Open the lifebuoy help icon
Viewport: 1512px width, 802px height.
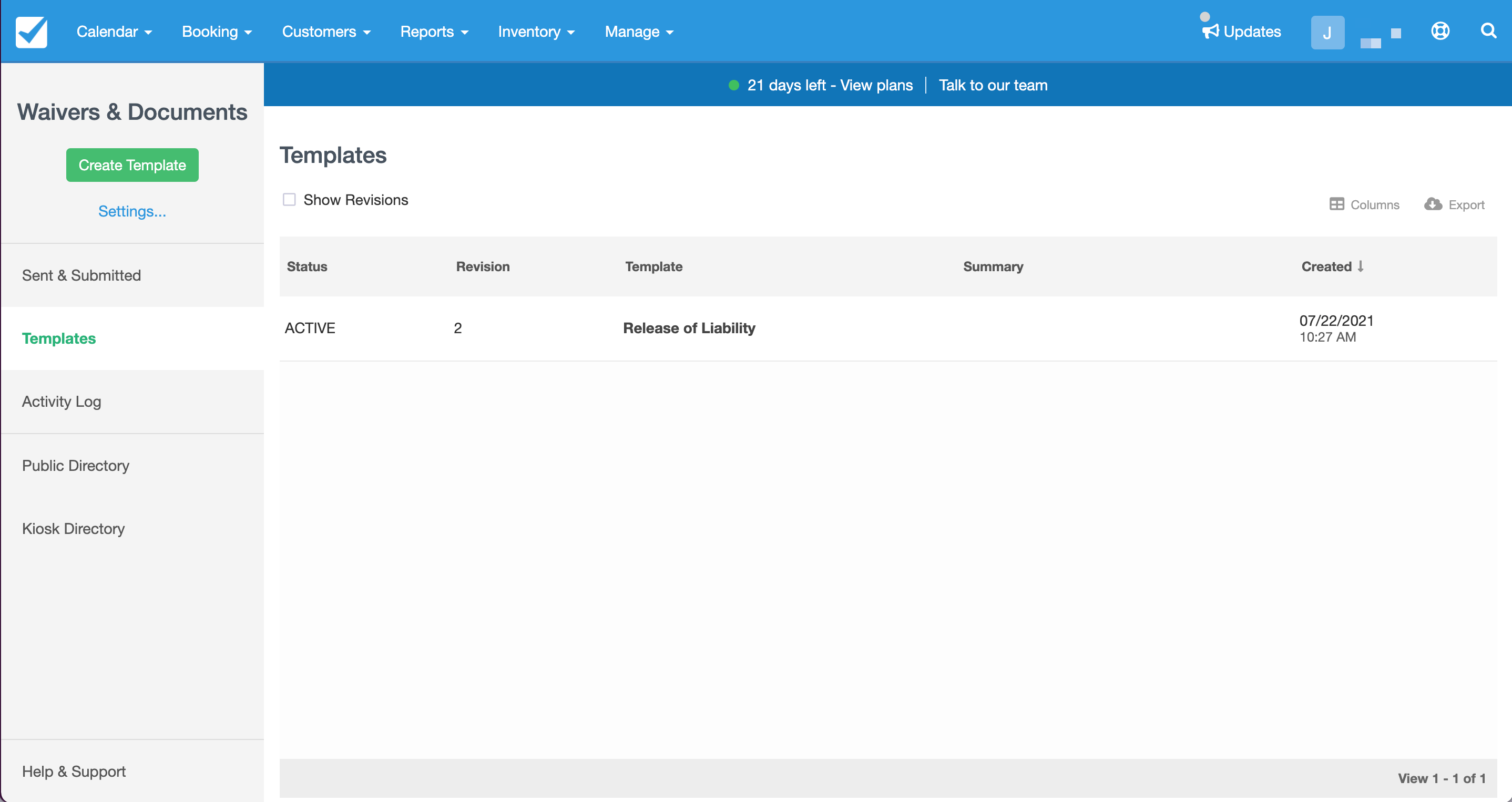click(1440, 30)
